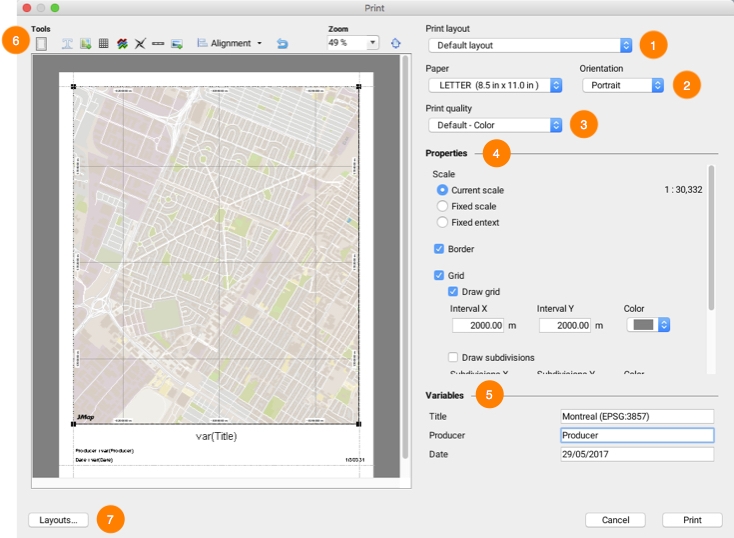Screen dimensions: 734x538
Task: Select the table grid tool icon
Action: click(x=104, y=44)
